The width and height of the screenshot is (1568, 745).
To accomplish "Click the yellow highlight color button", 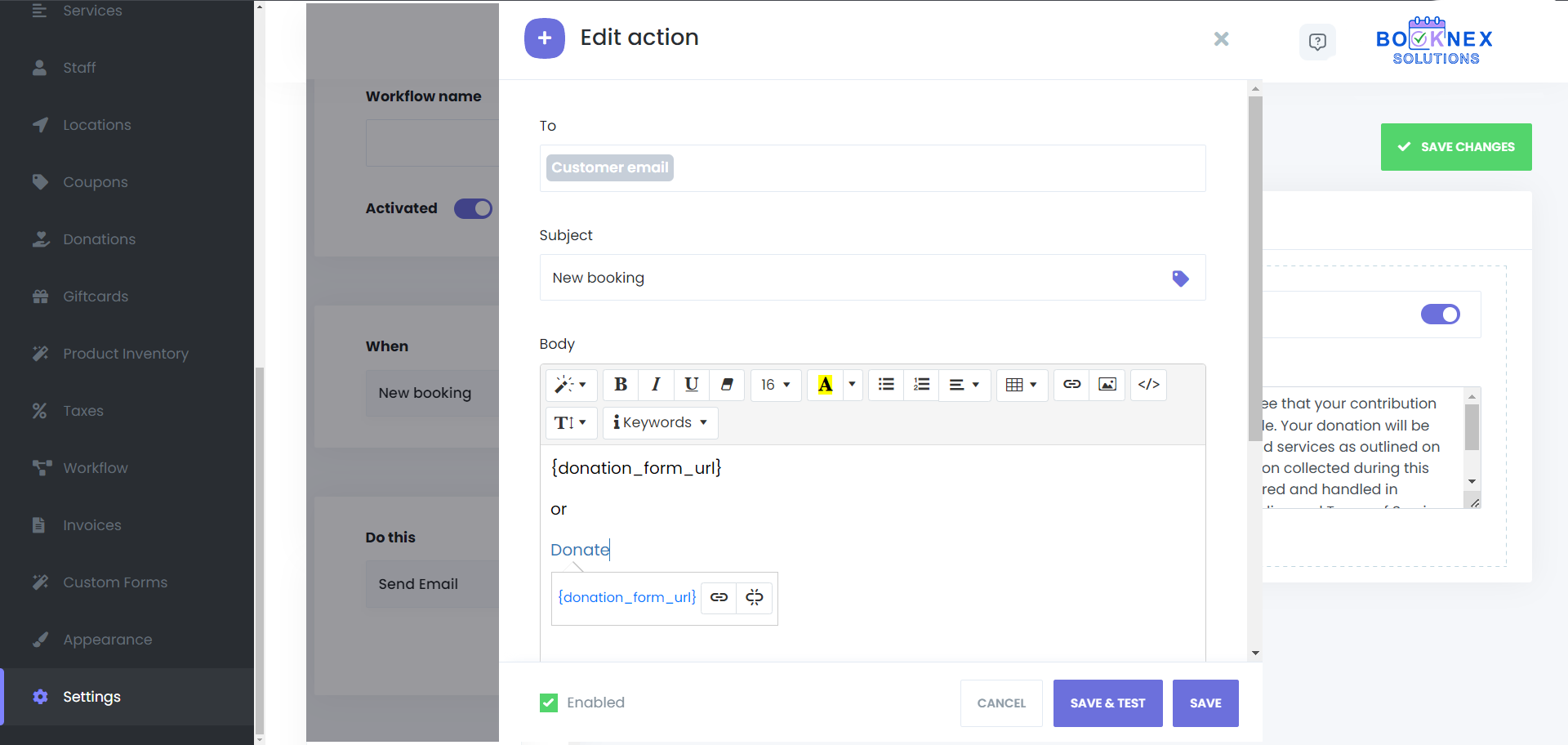I will click(825, 385).
